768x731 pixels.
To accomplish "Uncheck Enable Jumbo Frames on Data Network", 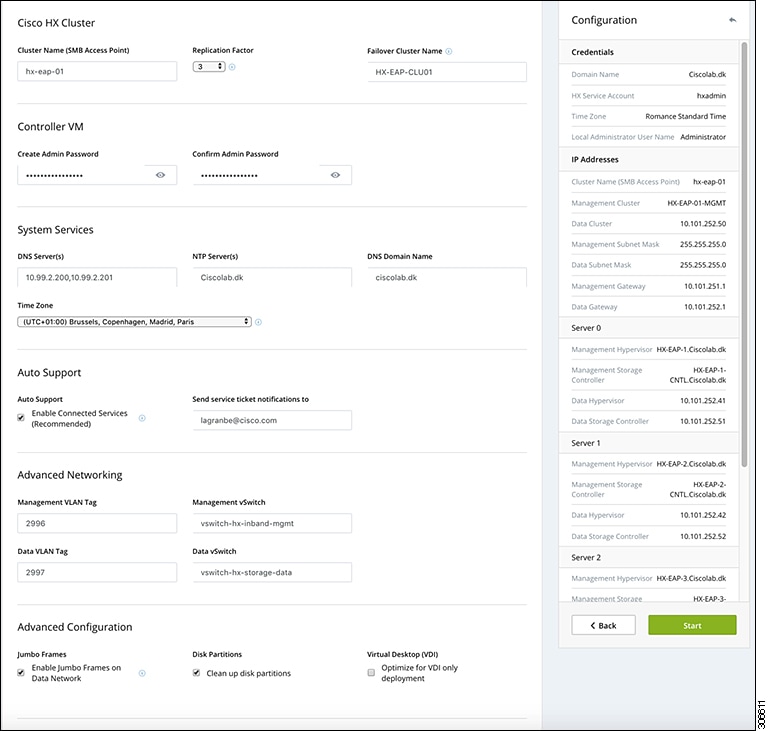I will pos(22,673).
